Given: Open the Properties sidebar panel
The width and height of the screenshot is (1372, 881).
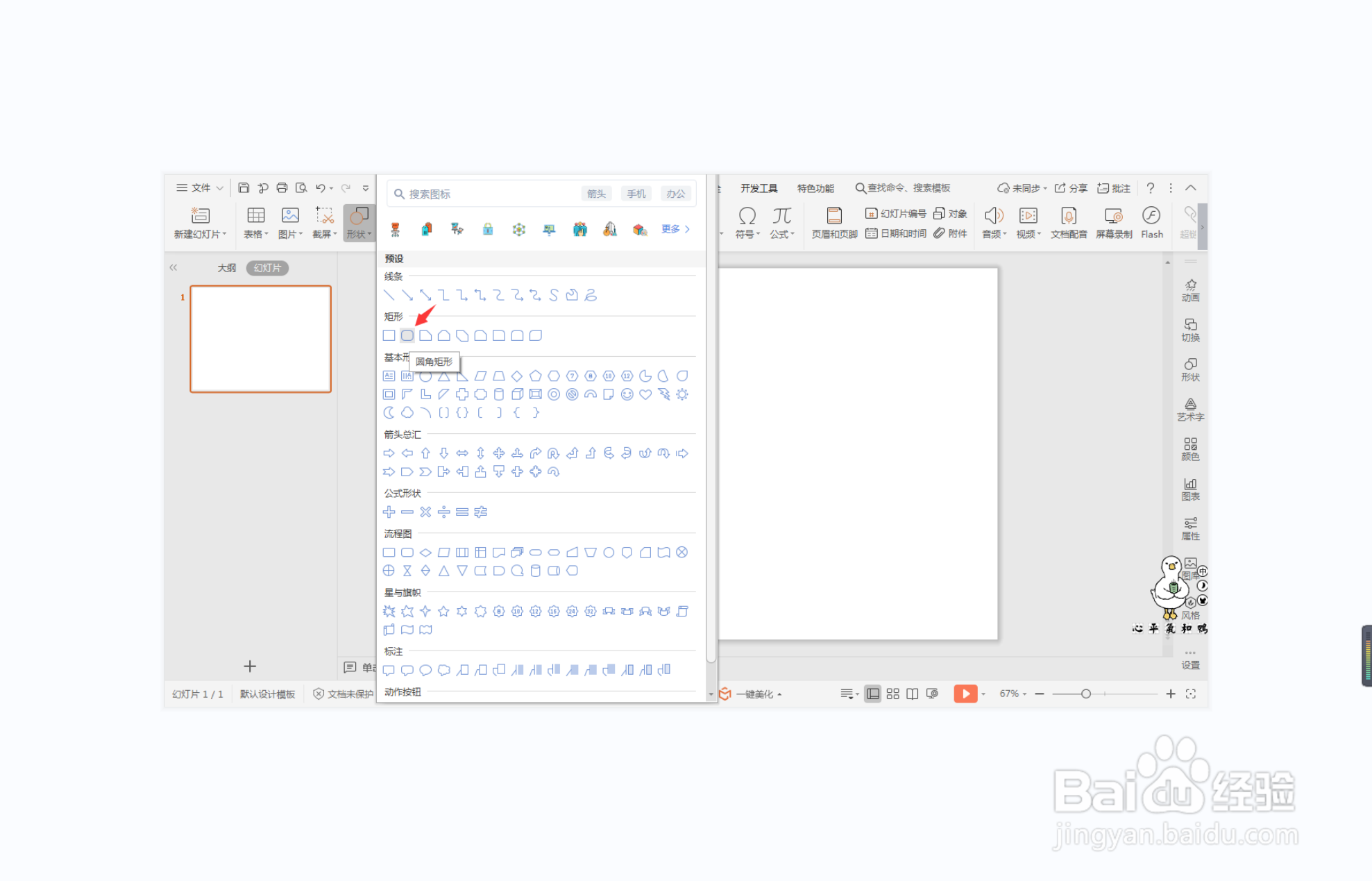Looking at the screenshot, I should 1190,529.
